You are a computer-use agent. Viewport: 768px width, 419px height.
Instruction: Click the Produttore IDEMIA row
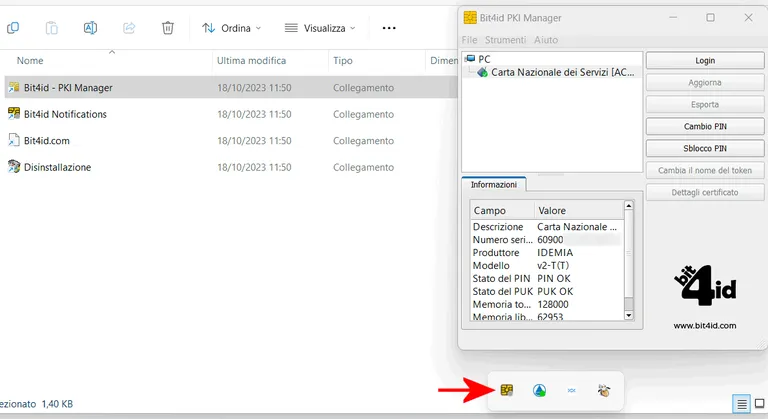[547, 253]
